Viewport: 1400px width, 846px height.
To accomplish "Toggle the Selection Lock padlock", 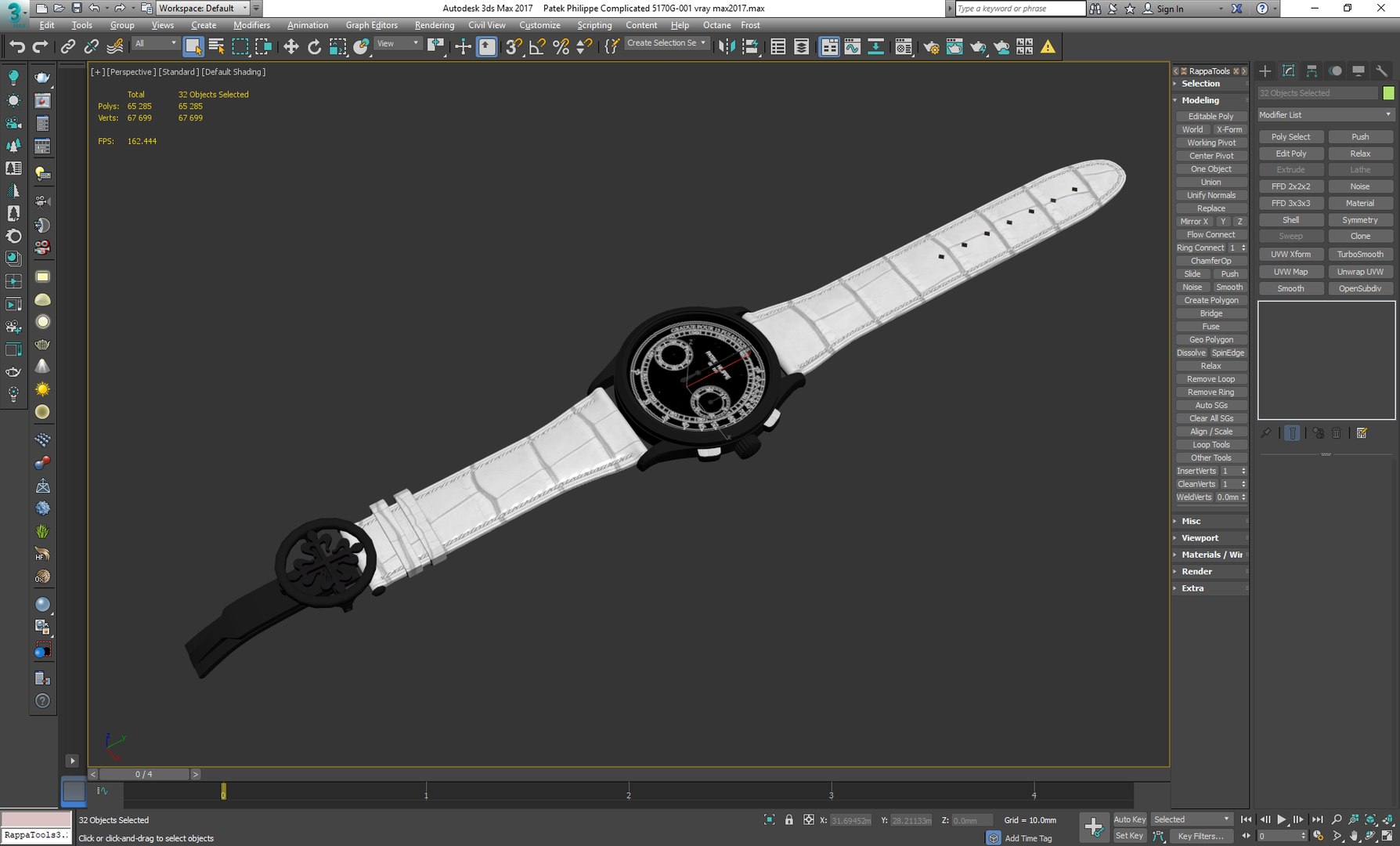I will pos(789,820).
